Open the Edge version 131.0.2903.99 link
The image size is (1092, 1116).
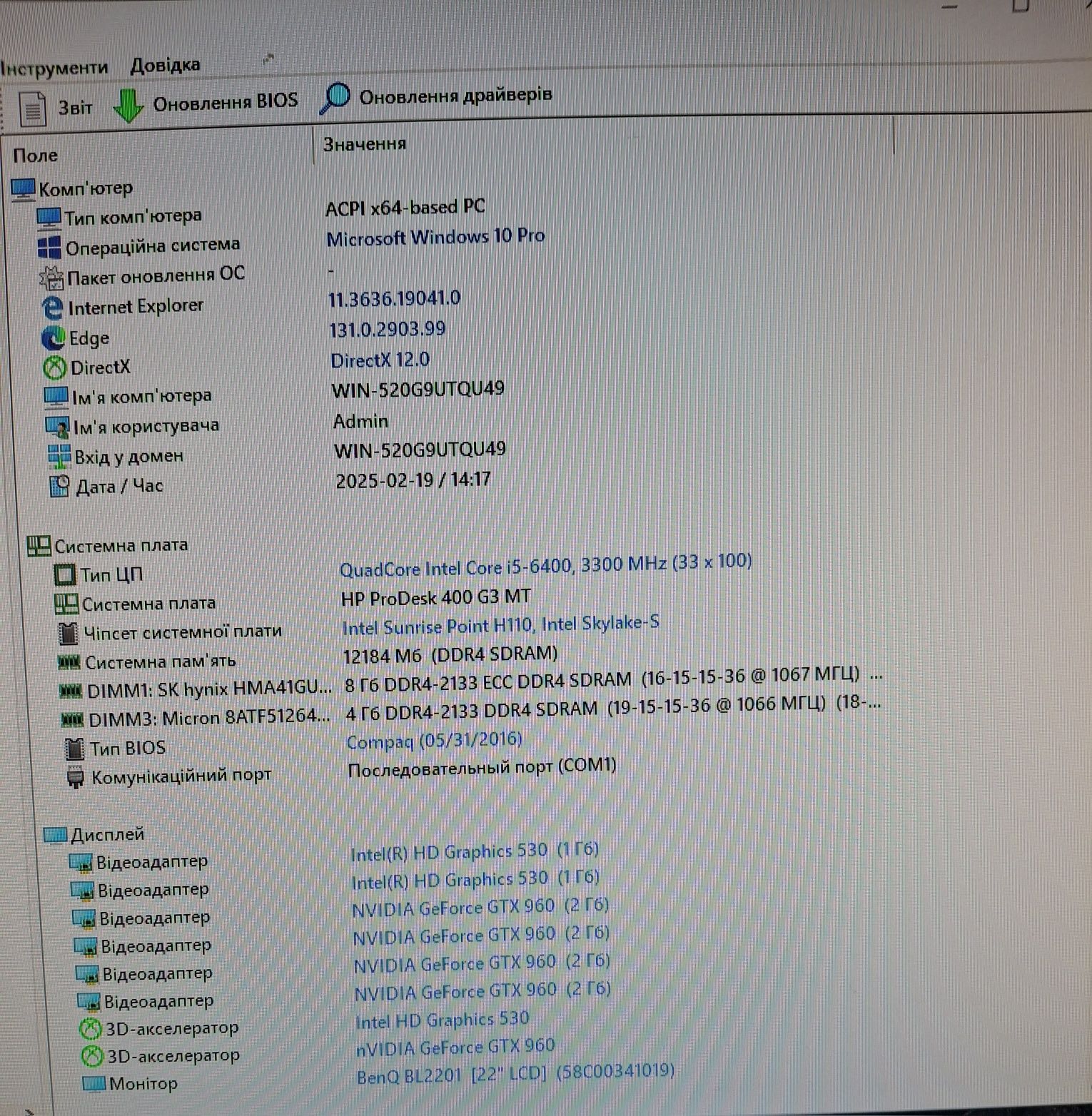(387, 329)
